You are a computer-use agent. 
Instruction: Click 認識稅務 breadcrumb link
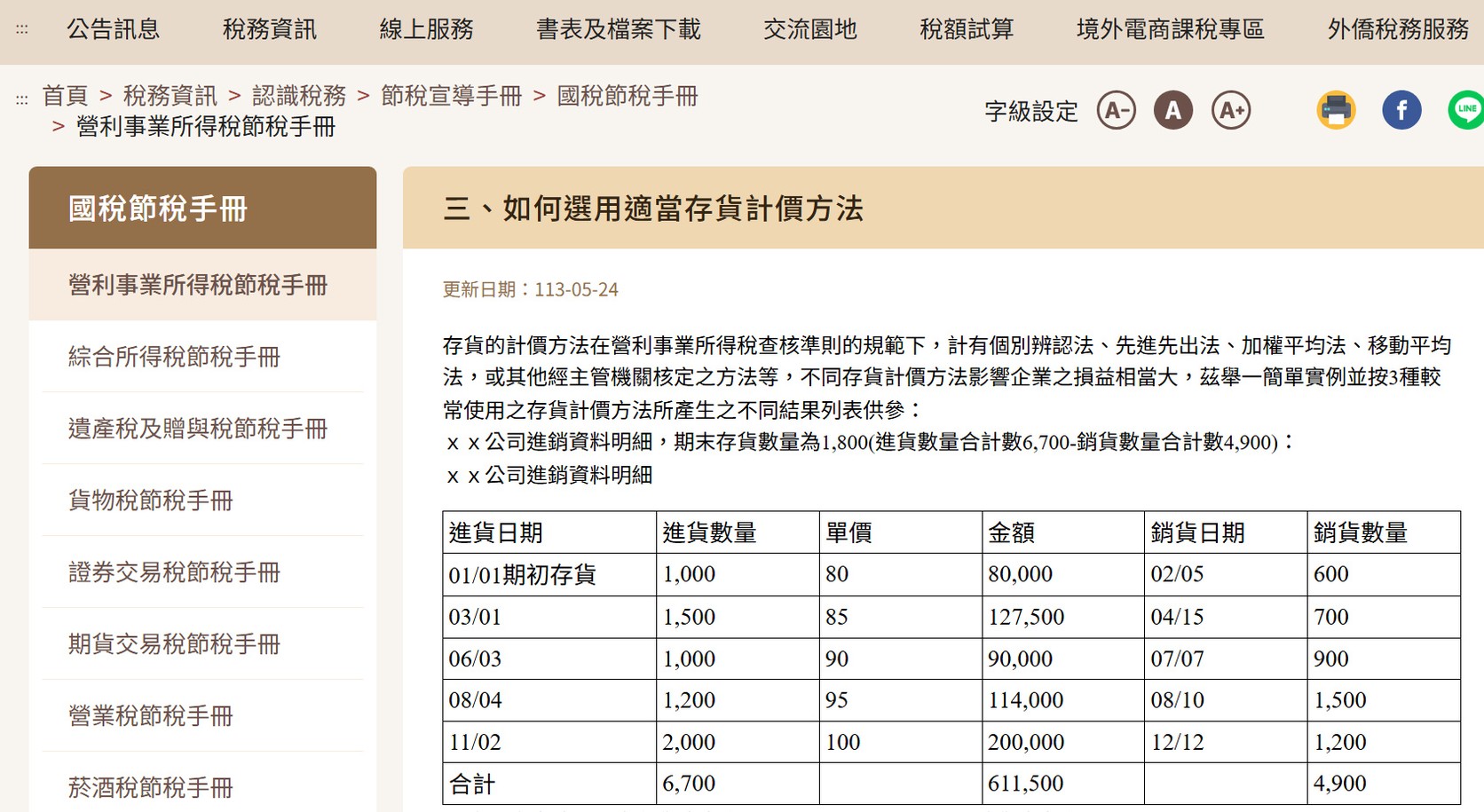pos(299,96)
